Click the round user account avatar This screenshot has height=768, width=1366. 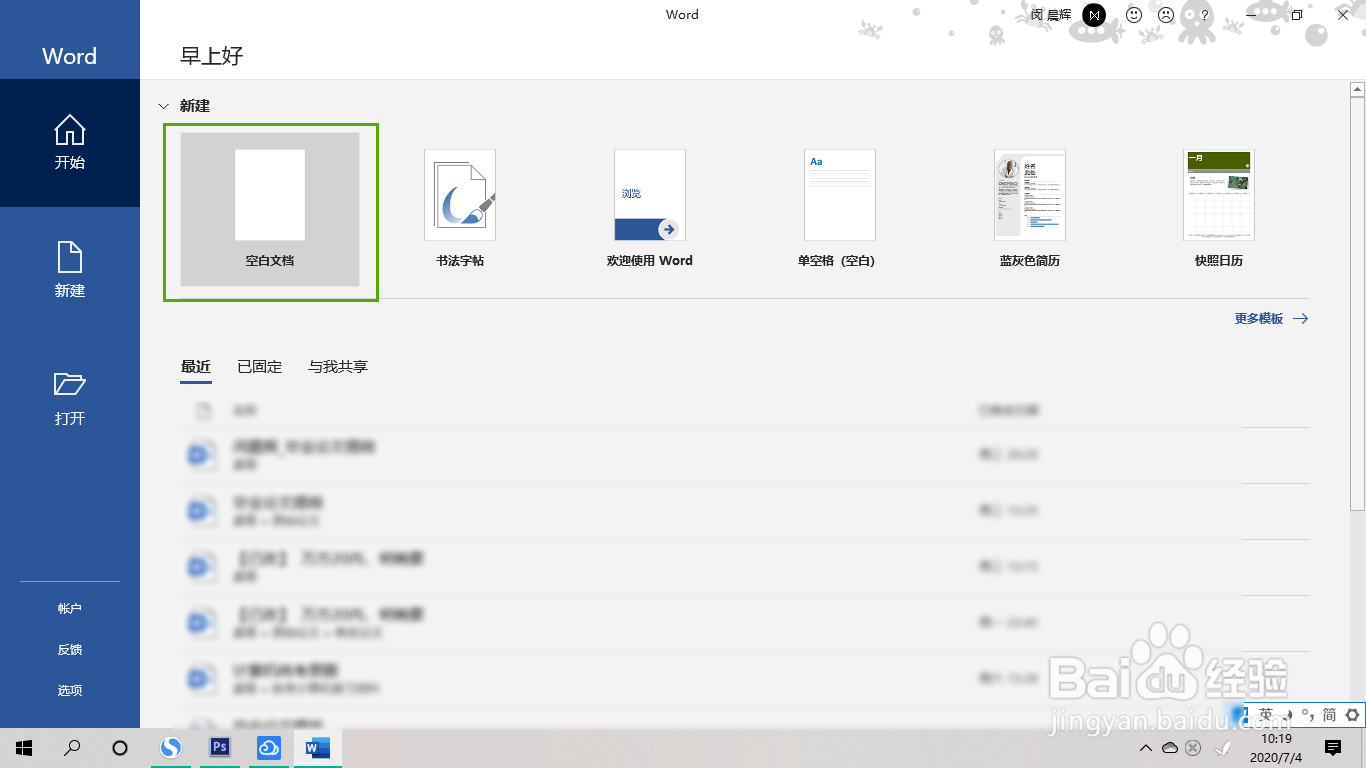[1095, 15]
